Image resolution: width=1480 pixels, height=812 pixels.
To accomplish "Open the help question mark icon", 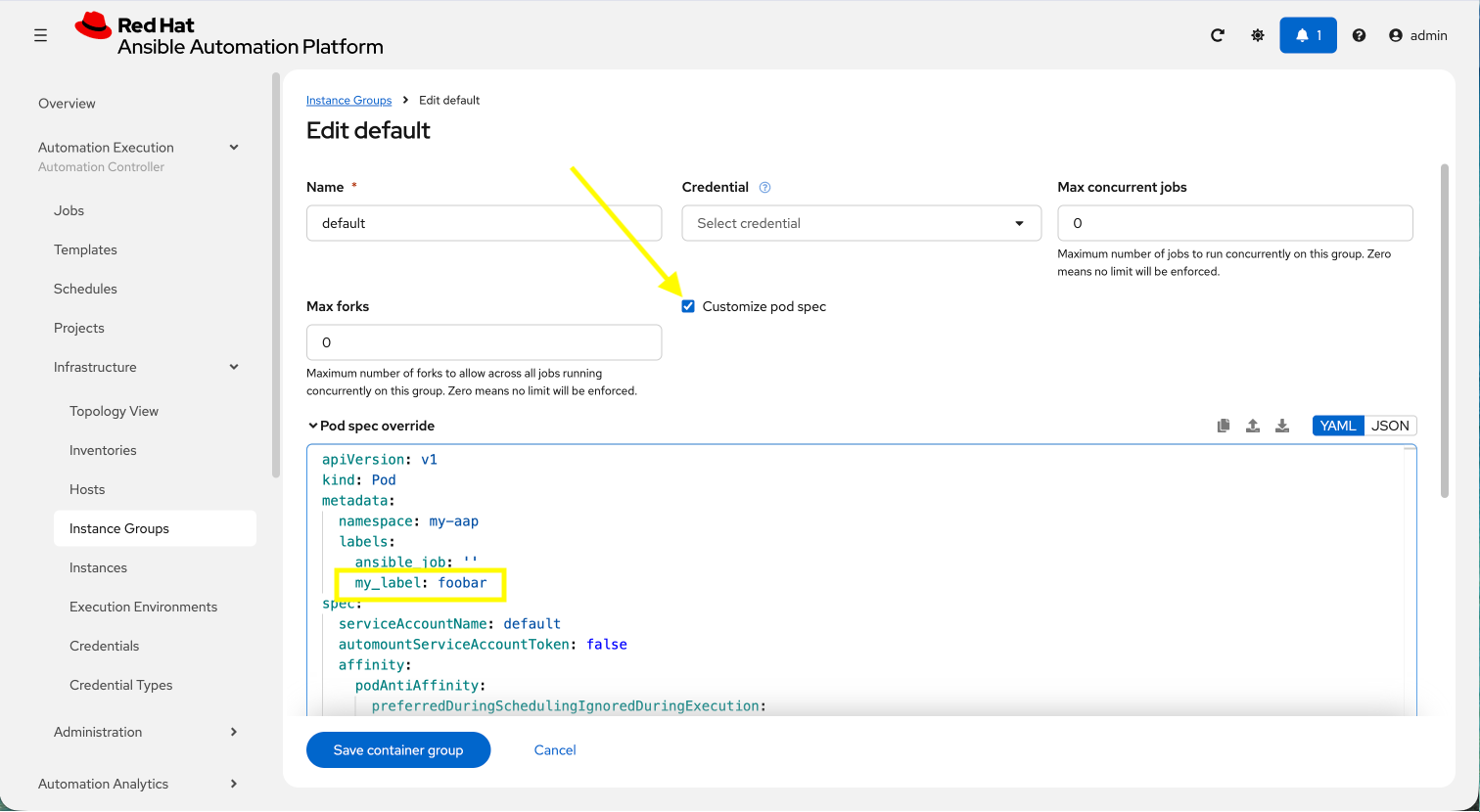I will [1359, 34].
